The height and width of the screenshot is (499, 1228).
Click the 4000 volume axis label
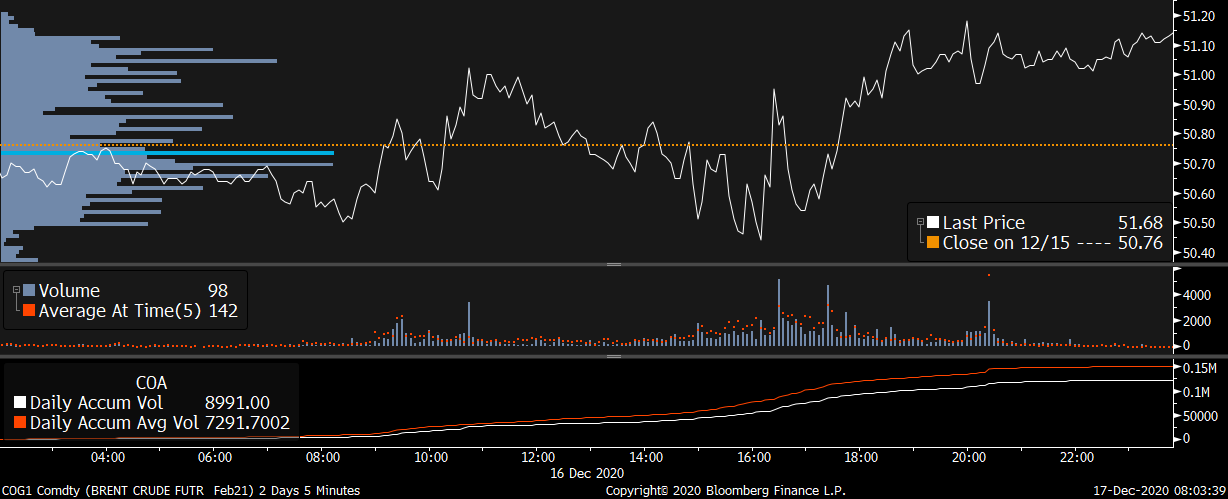pyautogui.click(x=1198, y=296)
